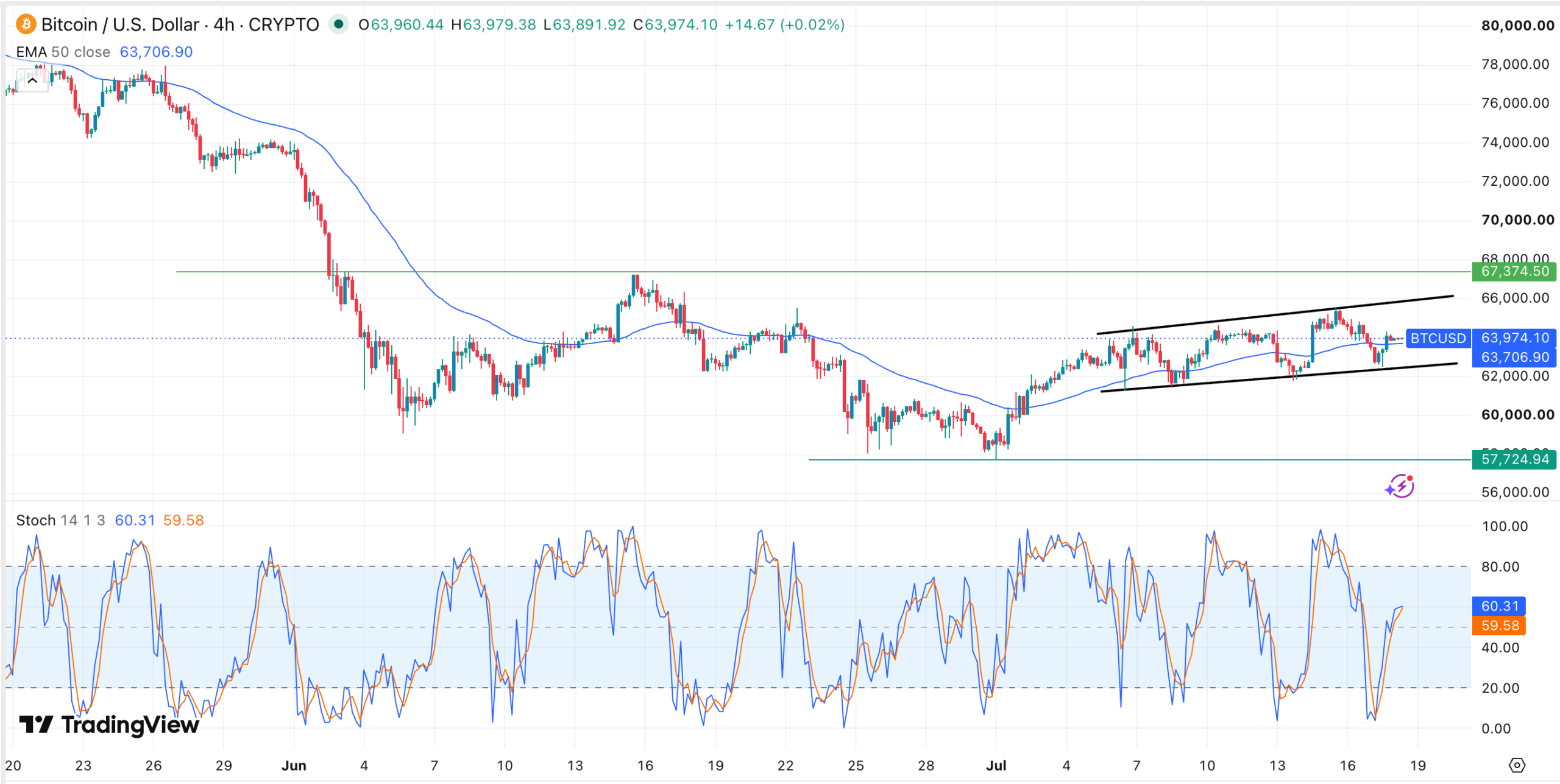This screenshot has width=1560, height=784.
Task: Click the 59.58 orange Stoch axis label
Action: pos(1499,626)
